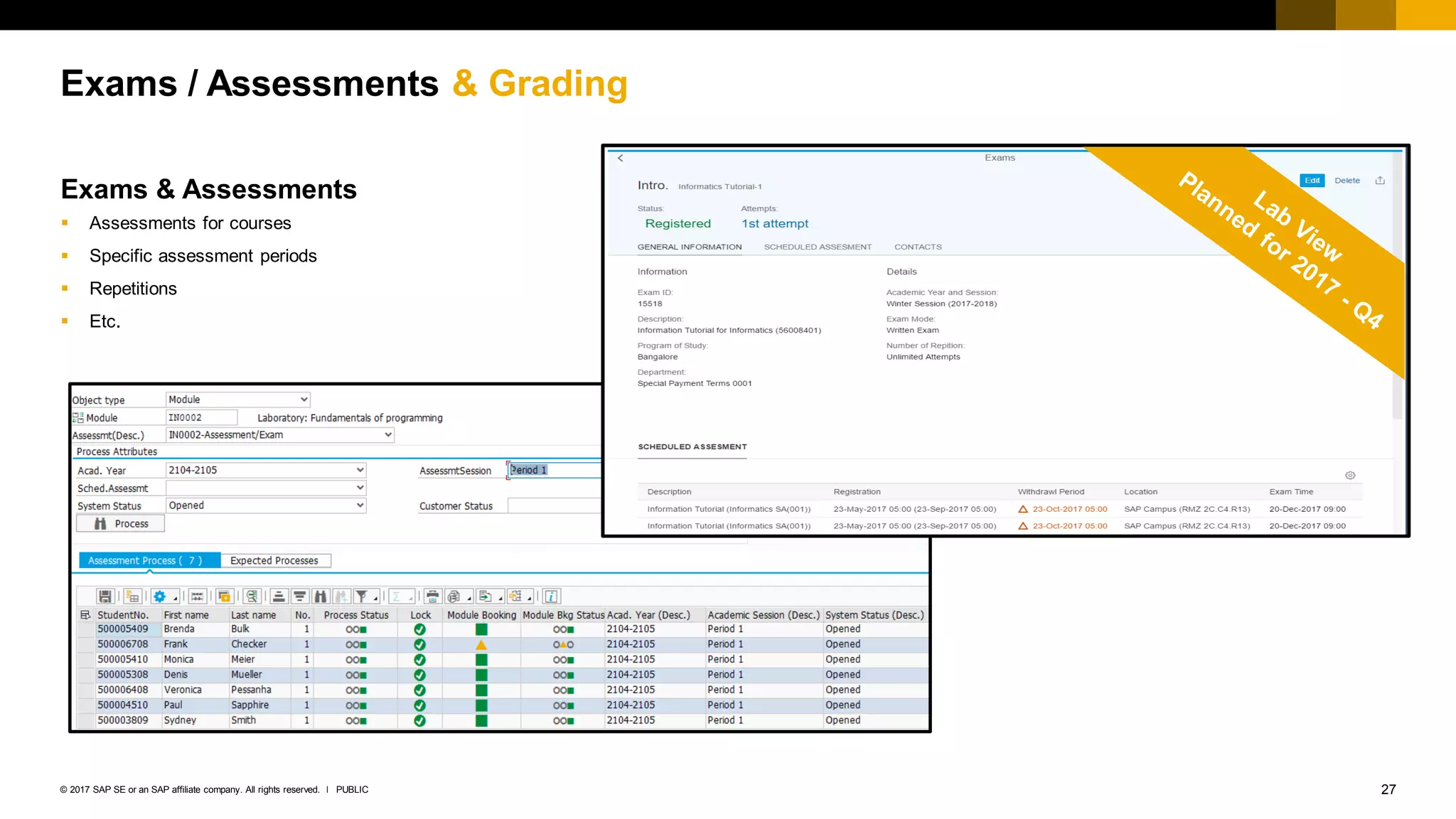Click the yellow warning triangle in Frank Checker's row
The height and width of the screenshot is (819, 1456).
click(481, 645)
